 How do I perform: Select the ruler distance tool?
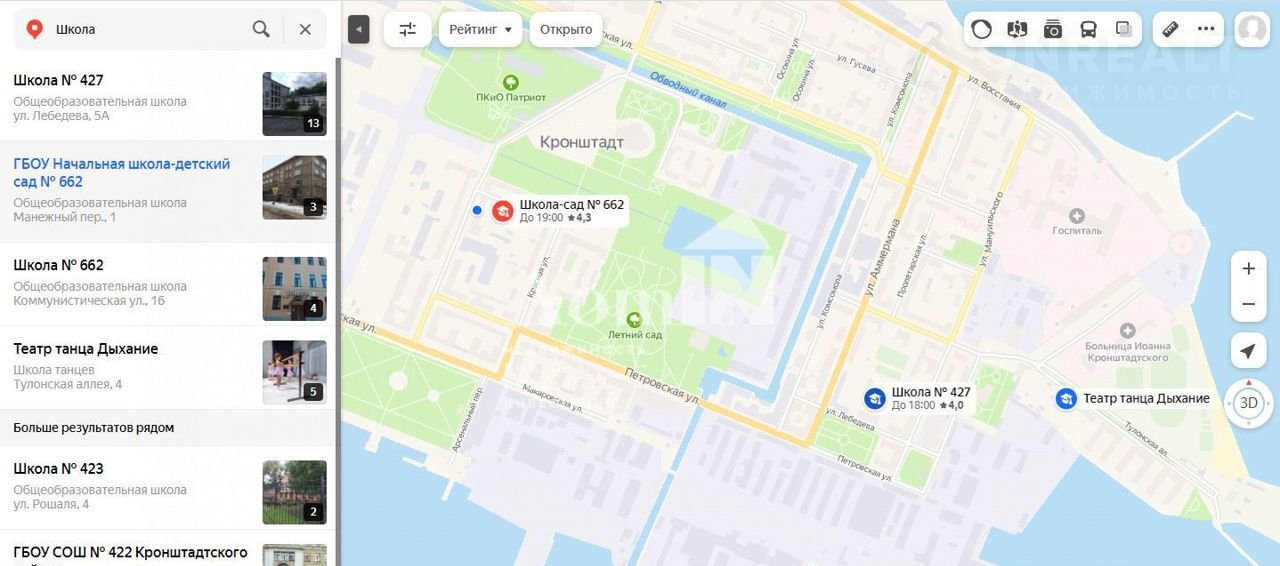click(1170, 29)
